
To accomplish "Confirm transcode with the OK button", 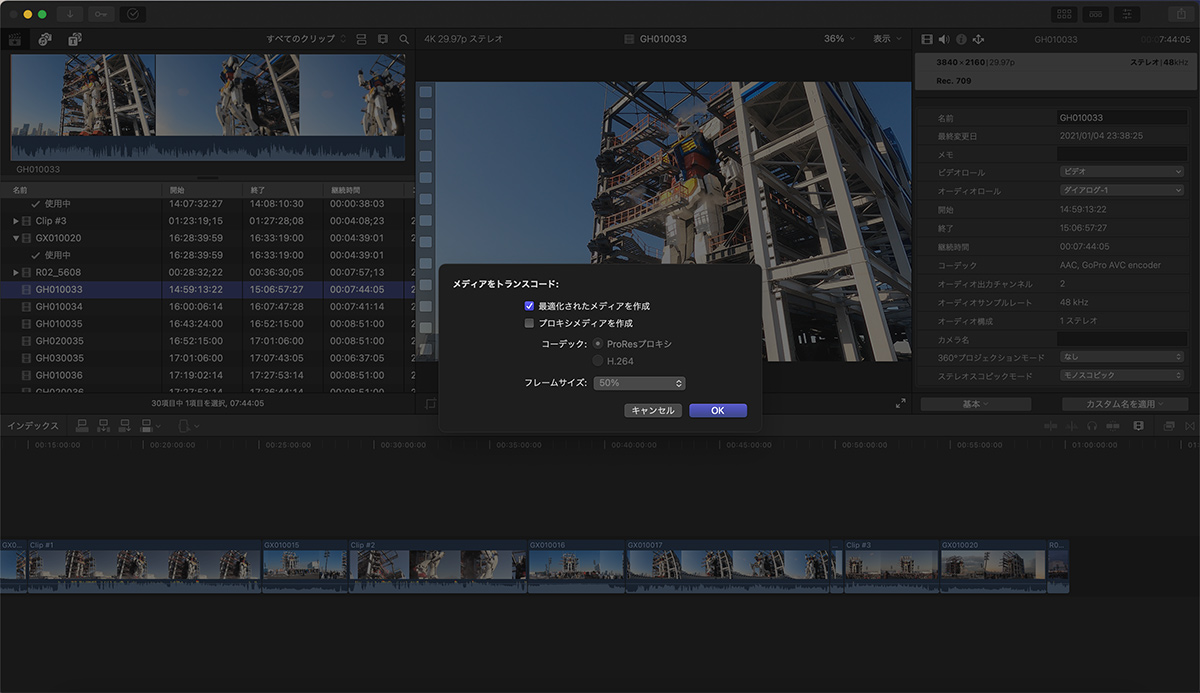I will 717,411.
